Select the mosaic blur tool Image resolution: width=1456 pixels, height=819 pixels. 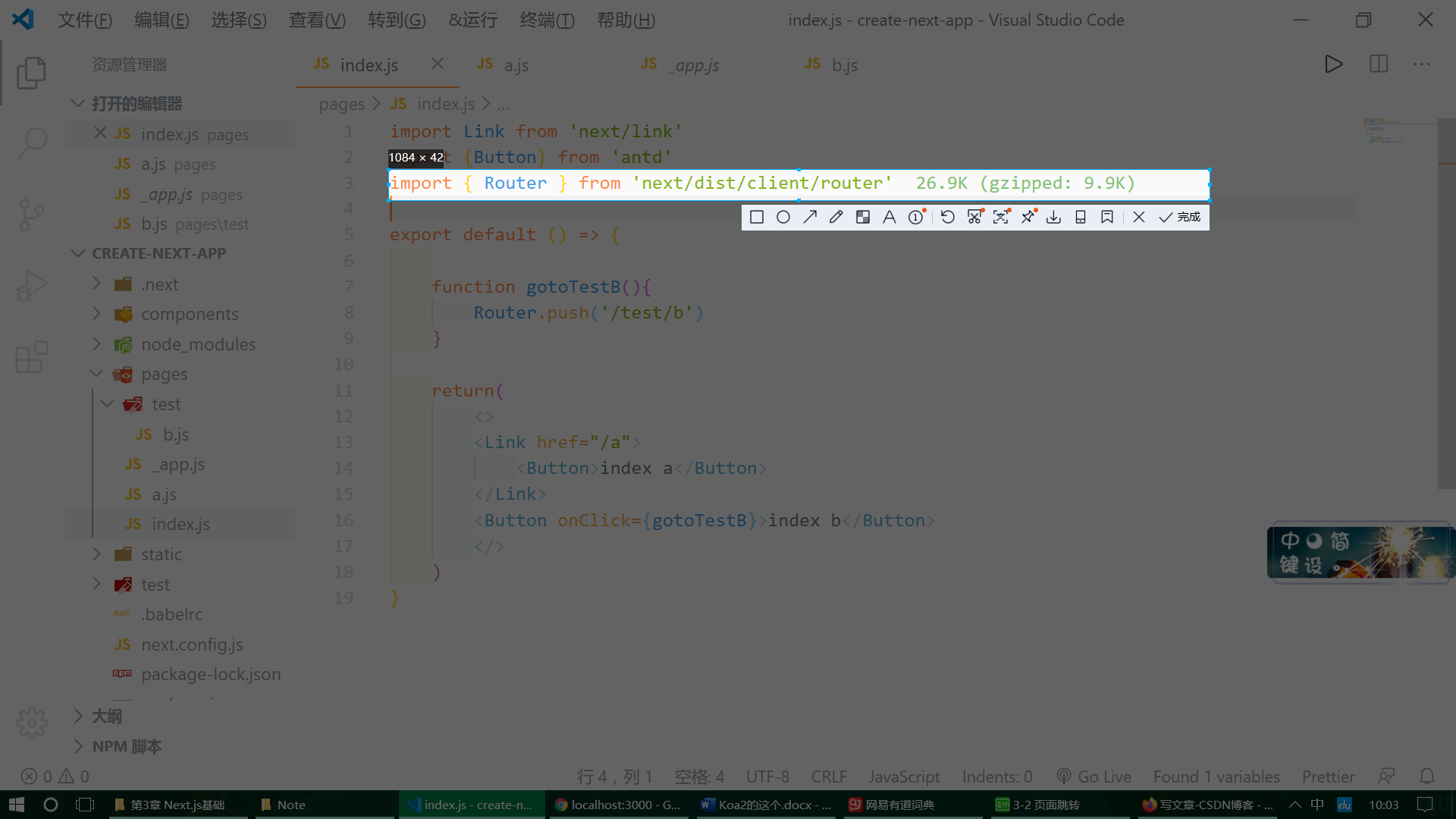863,218
